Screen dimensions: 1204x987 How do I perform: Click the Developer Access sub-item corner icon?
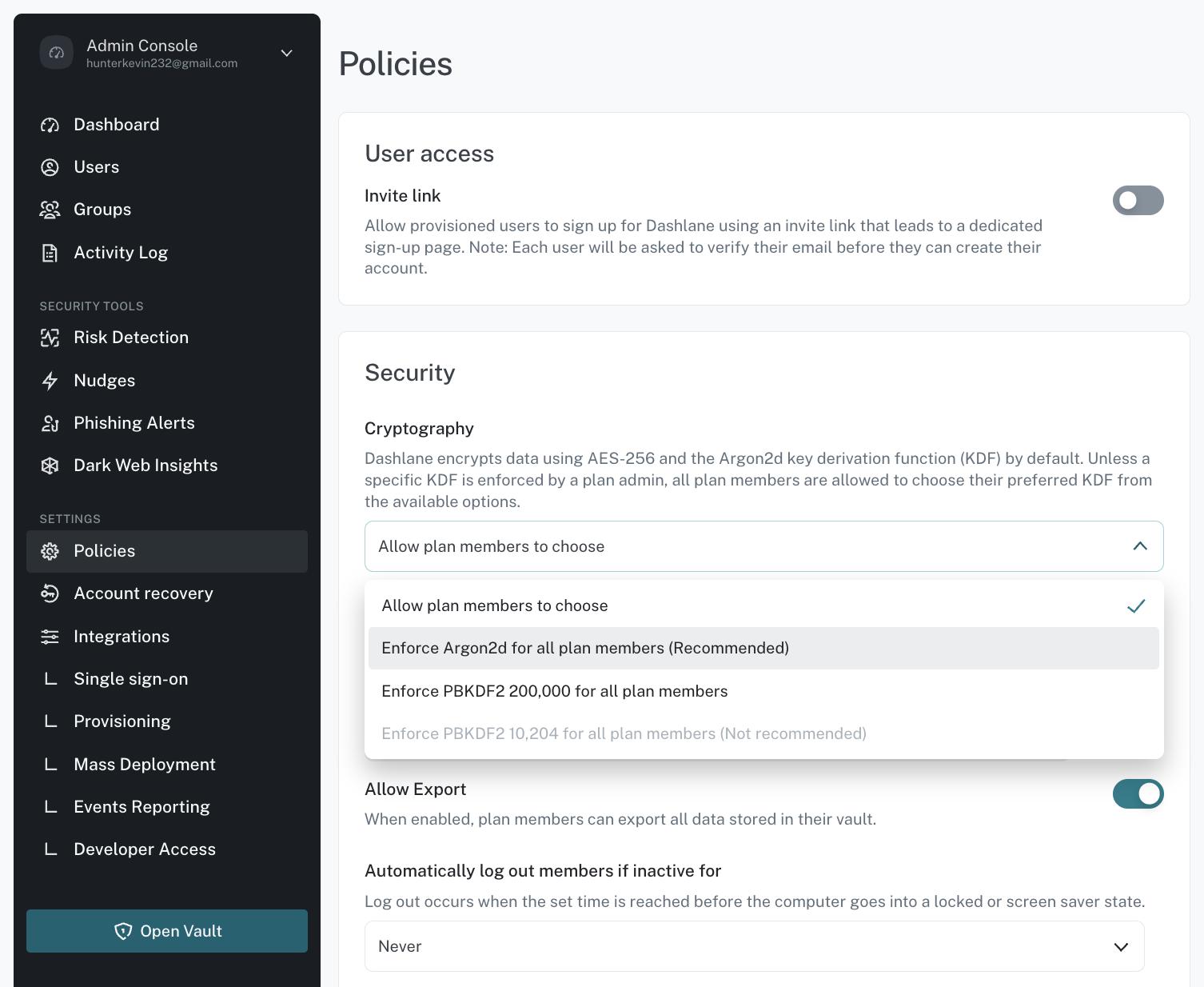point(50,849)
